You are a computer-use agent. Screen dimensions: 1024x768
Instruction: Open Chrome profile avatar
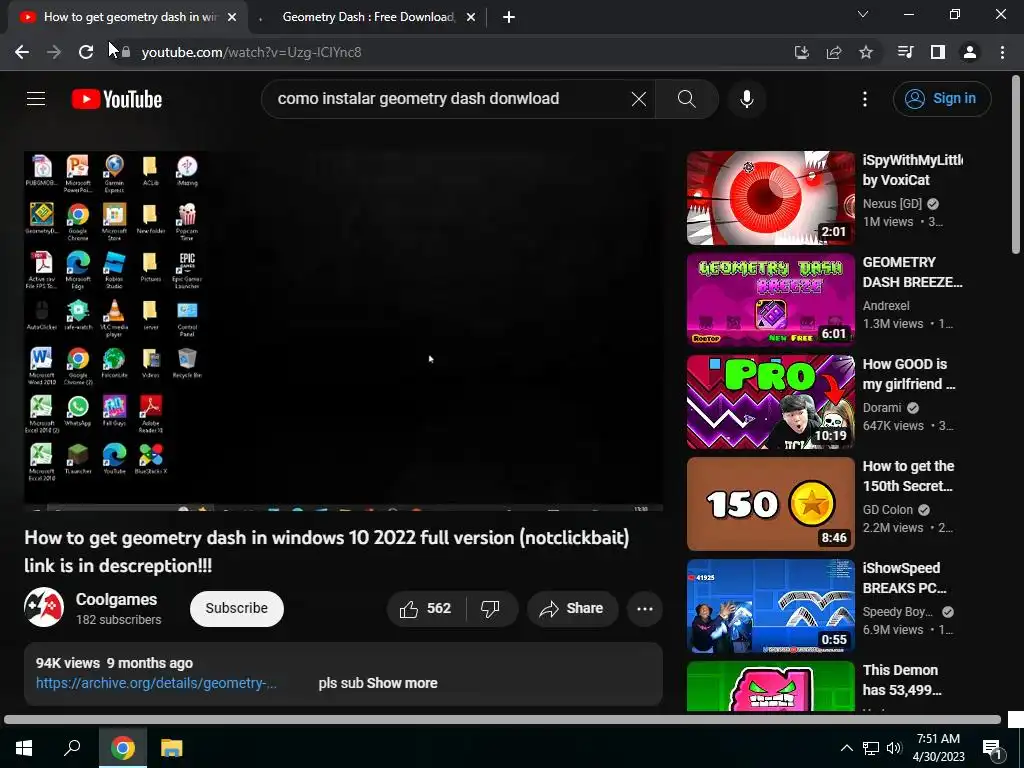970,52
